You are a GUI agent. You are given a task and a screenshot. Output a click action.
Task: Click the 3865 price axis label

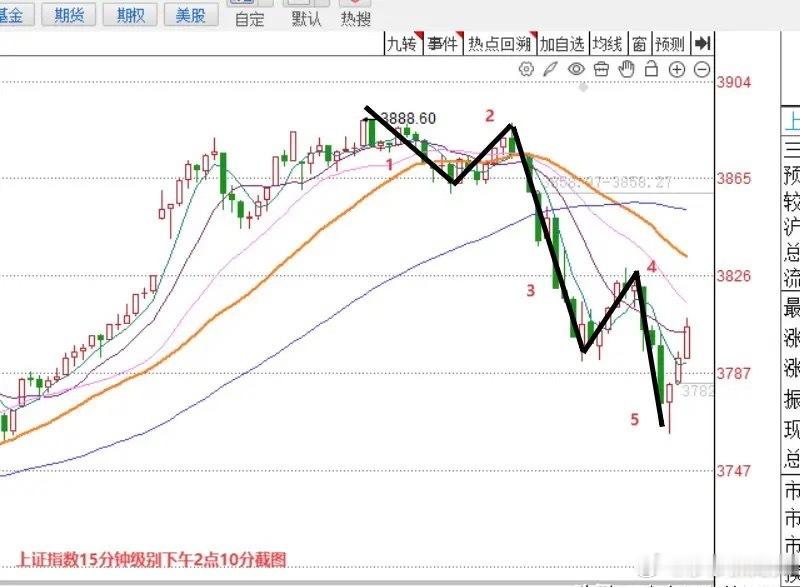tap(734, 178)
